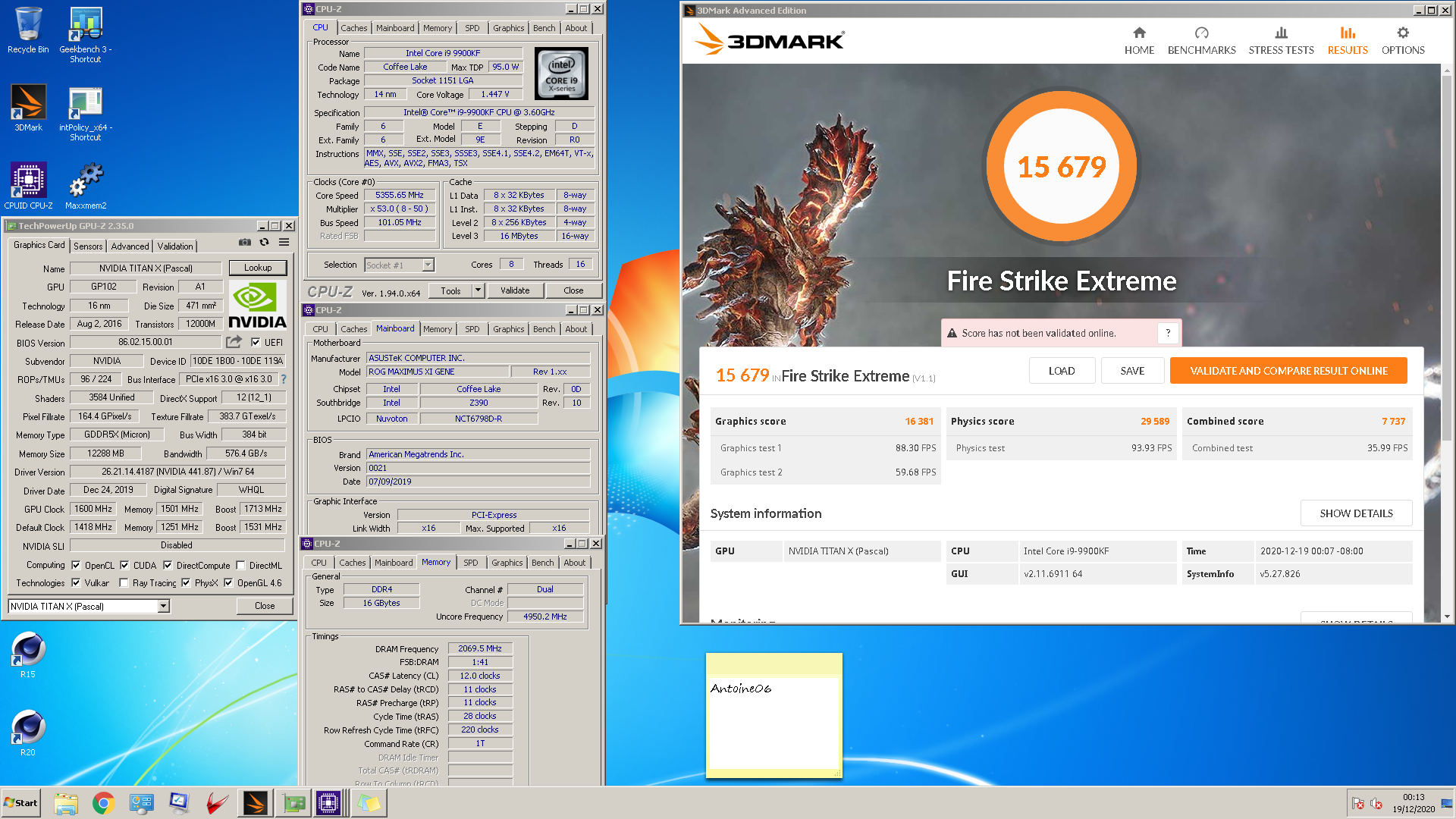The height and width of the screenshot is (819, 1456).
Task: Take a GPU-Z screenshot with the camera icon
Action: point(245,242)
